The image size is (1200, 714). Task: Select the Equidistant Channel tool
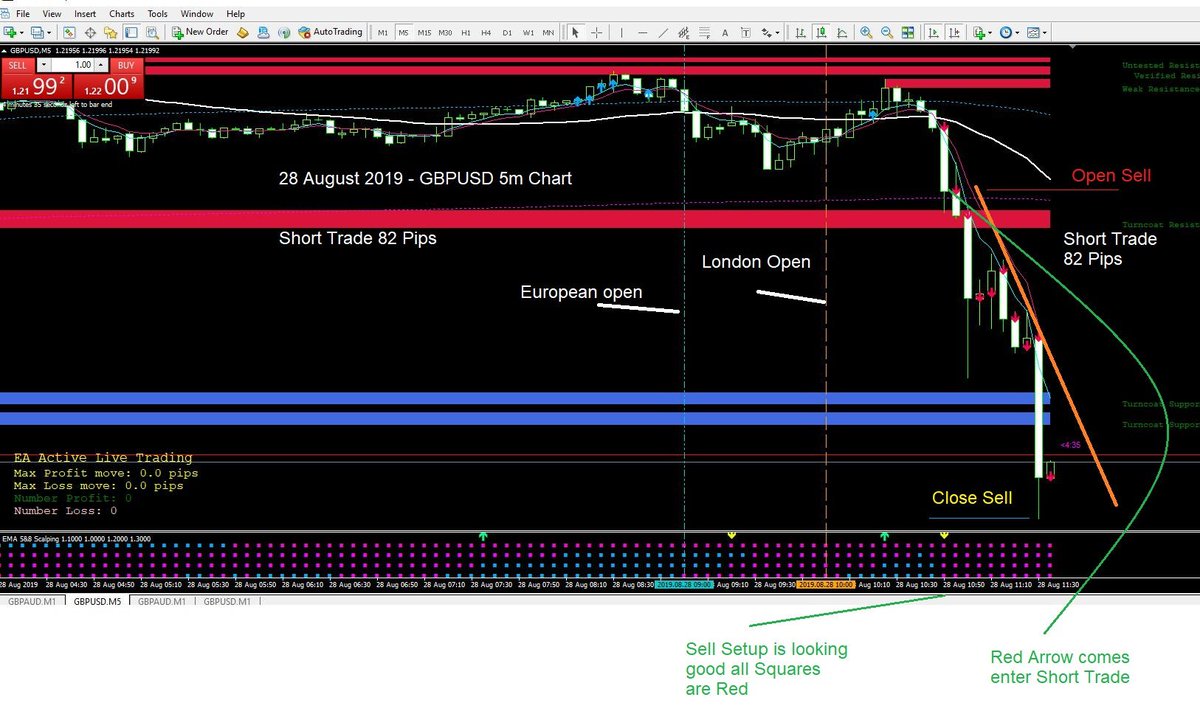683,32
